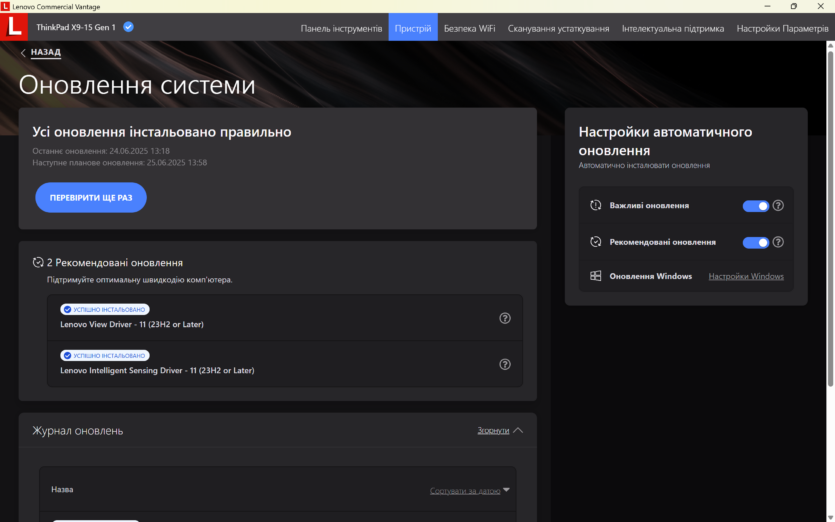Collapse the Журнал оновлень section

coord(493,430)
